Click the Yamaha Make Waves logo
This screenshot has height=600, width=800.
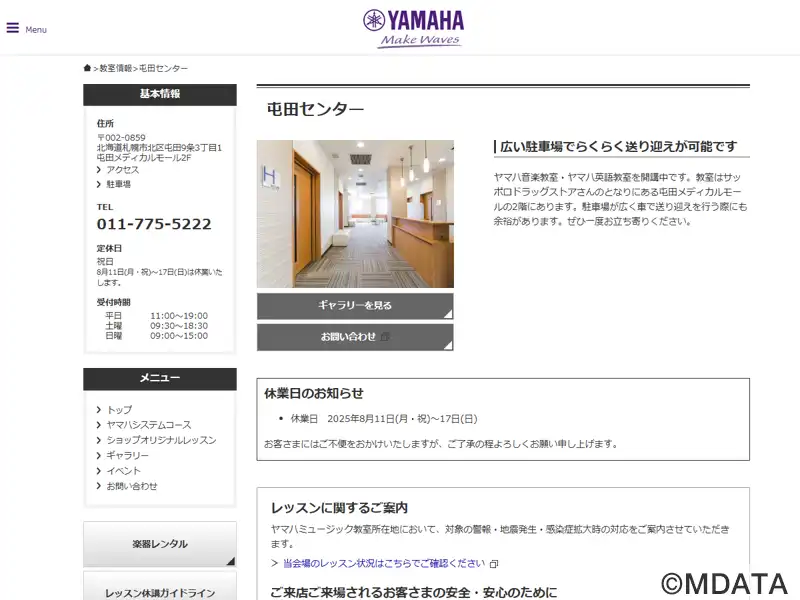click(x=413, y=29)
